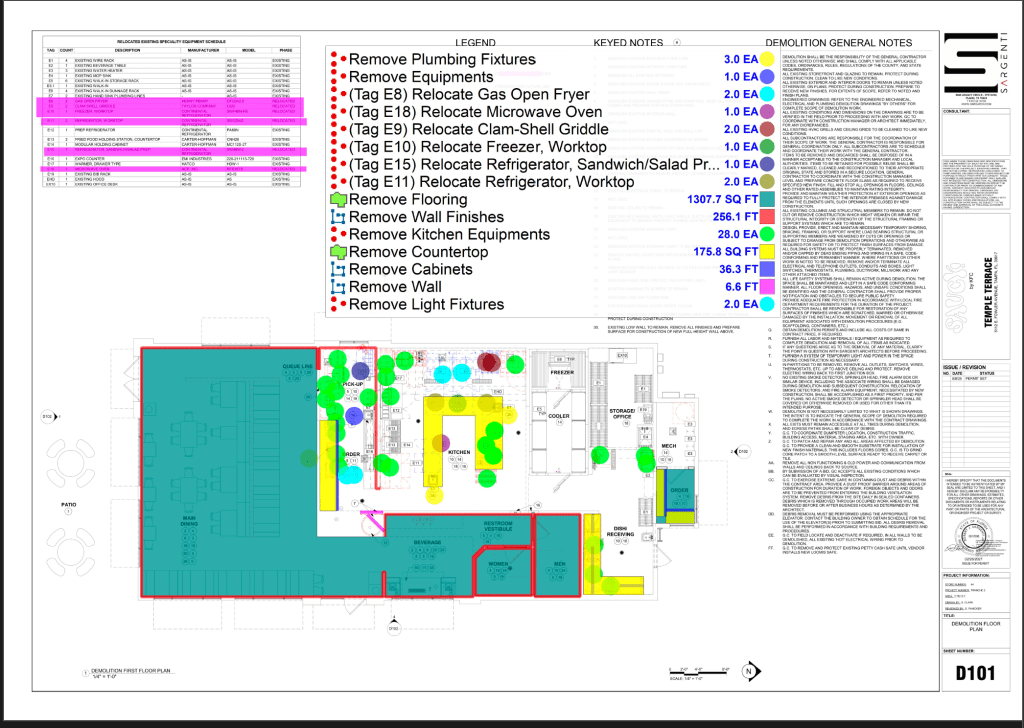Select the yellow swatch for Remove Plumbing Fixtures
The image size is (1024, 728).
point(766,59)
